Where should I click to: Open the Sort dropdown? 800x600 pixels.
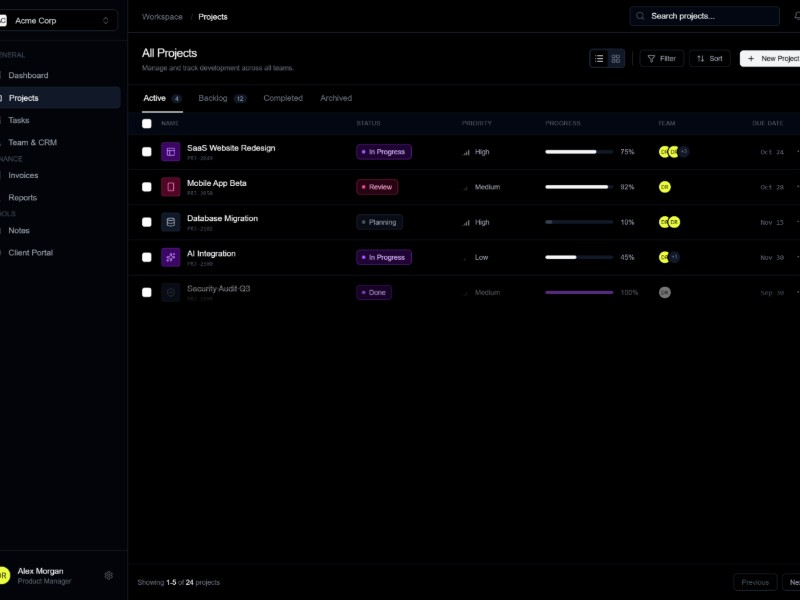pyautogui.click(x=709, y=58)
